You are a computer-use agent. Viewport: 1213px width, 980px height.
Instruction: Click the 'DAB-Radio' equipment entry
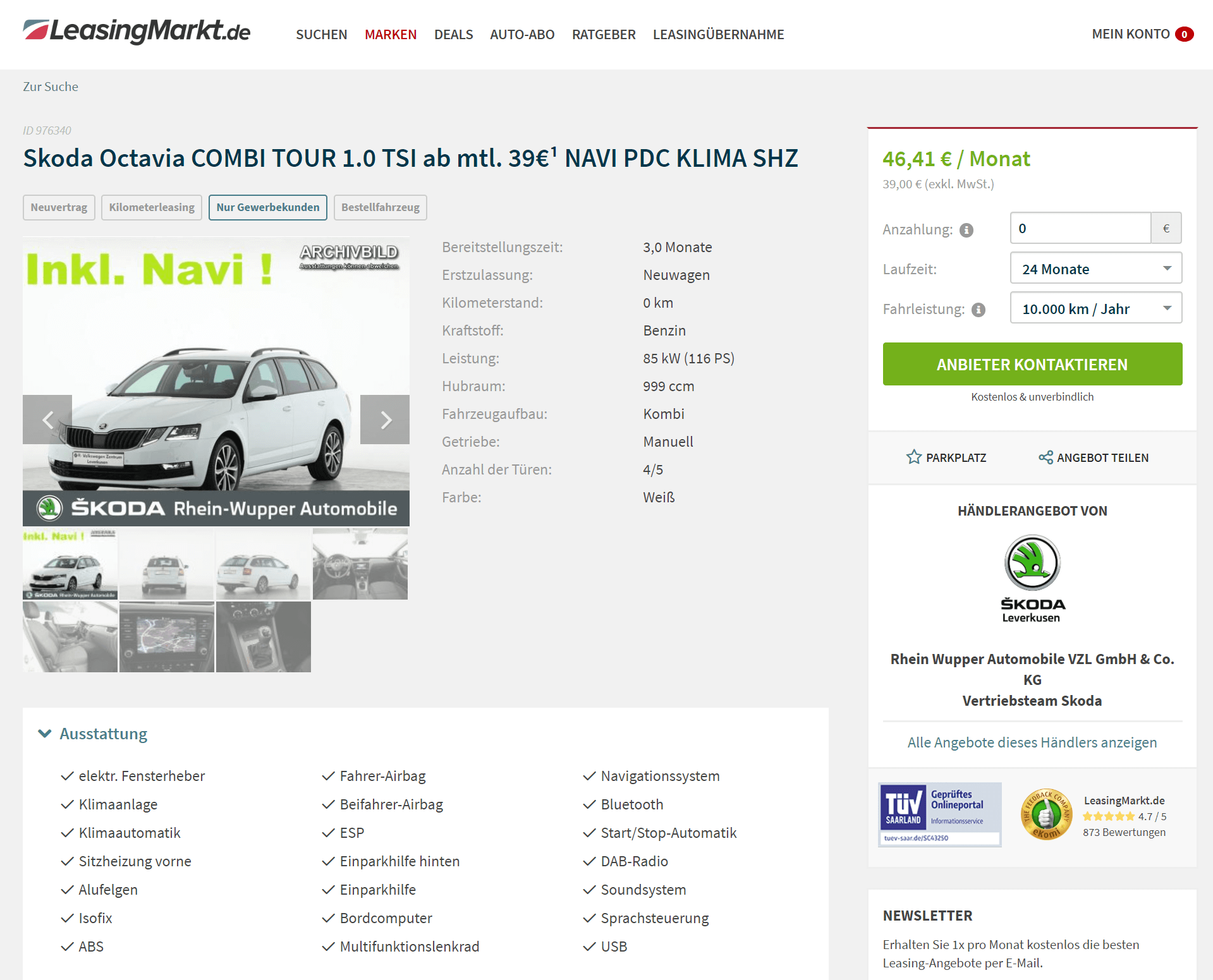[x=634, y=861]
